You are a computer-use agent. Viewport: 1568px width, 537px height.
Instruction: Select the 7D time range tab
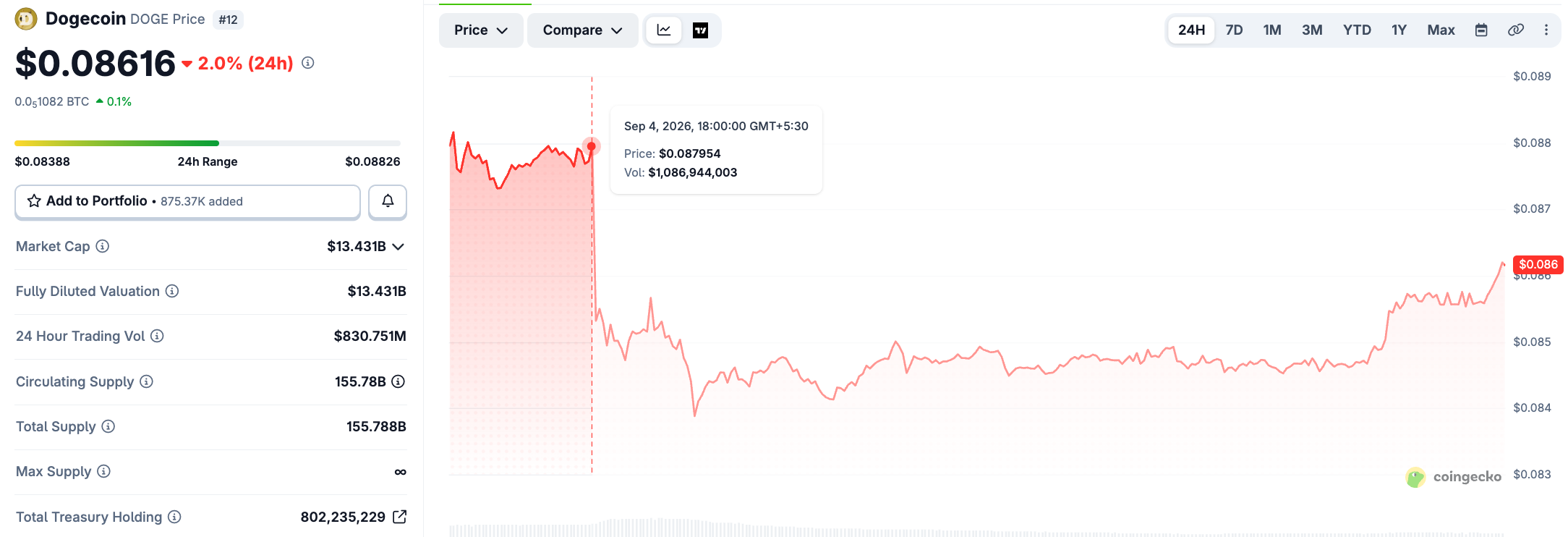(1234, 30)
